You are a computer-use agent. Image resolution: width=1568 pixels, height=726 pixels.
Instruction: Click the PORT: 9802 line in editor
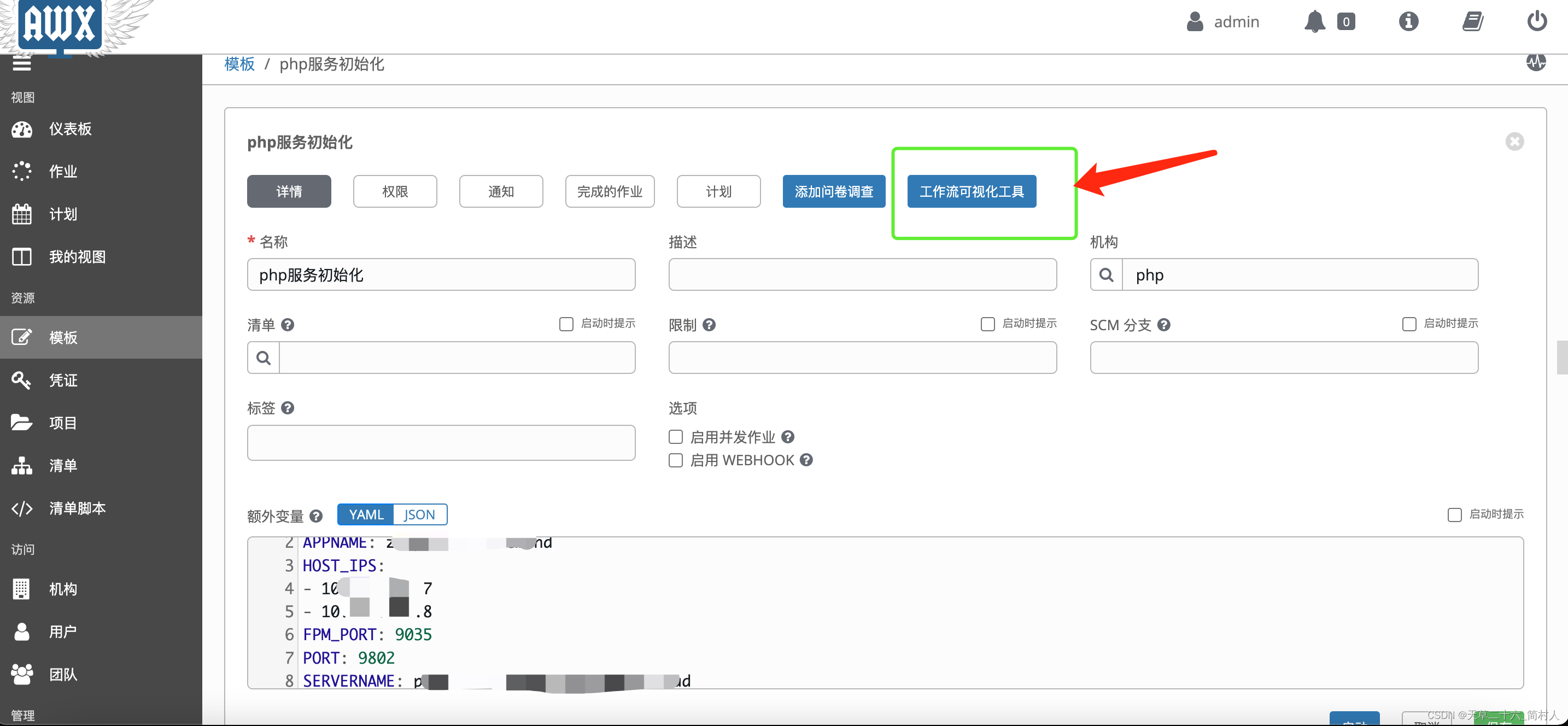349,658
